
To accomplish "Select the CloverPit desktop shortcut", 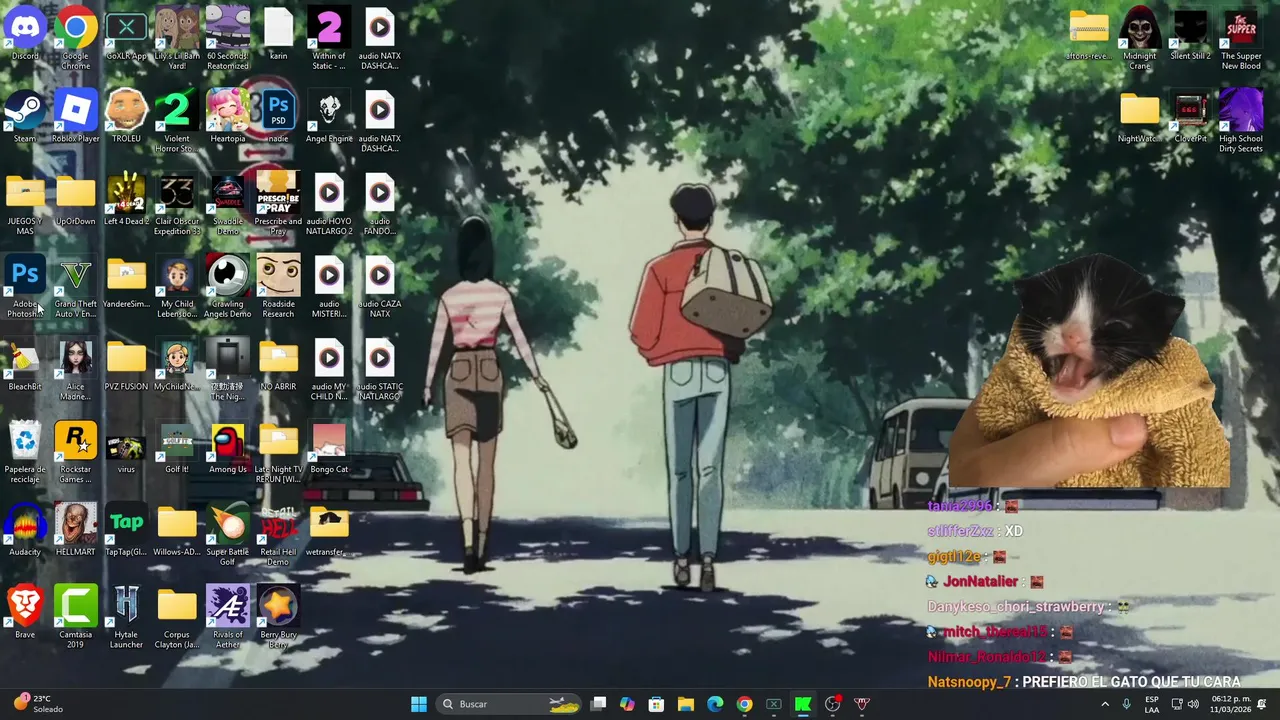I will (x=1190, y=116).
